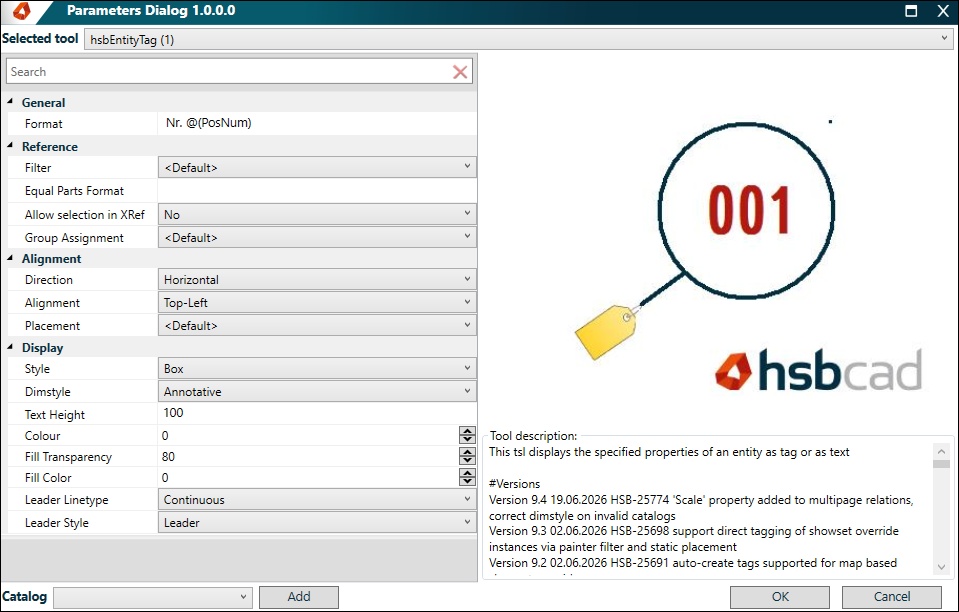Maximize the Parameters Dialog window

click(911, 11)
